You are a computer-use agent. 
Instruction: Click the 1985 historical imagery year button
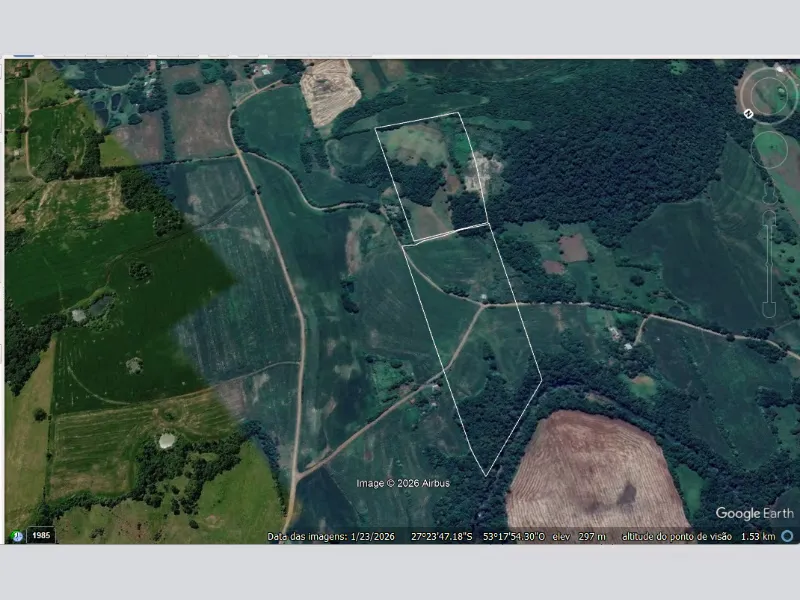pyautogui.click(x=41, y=535)
